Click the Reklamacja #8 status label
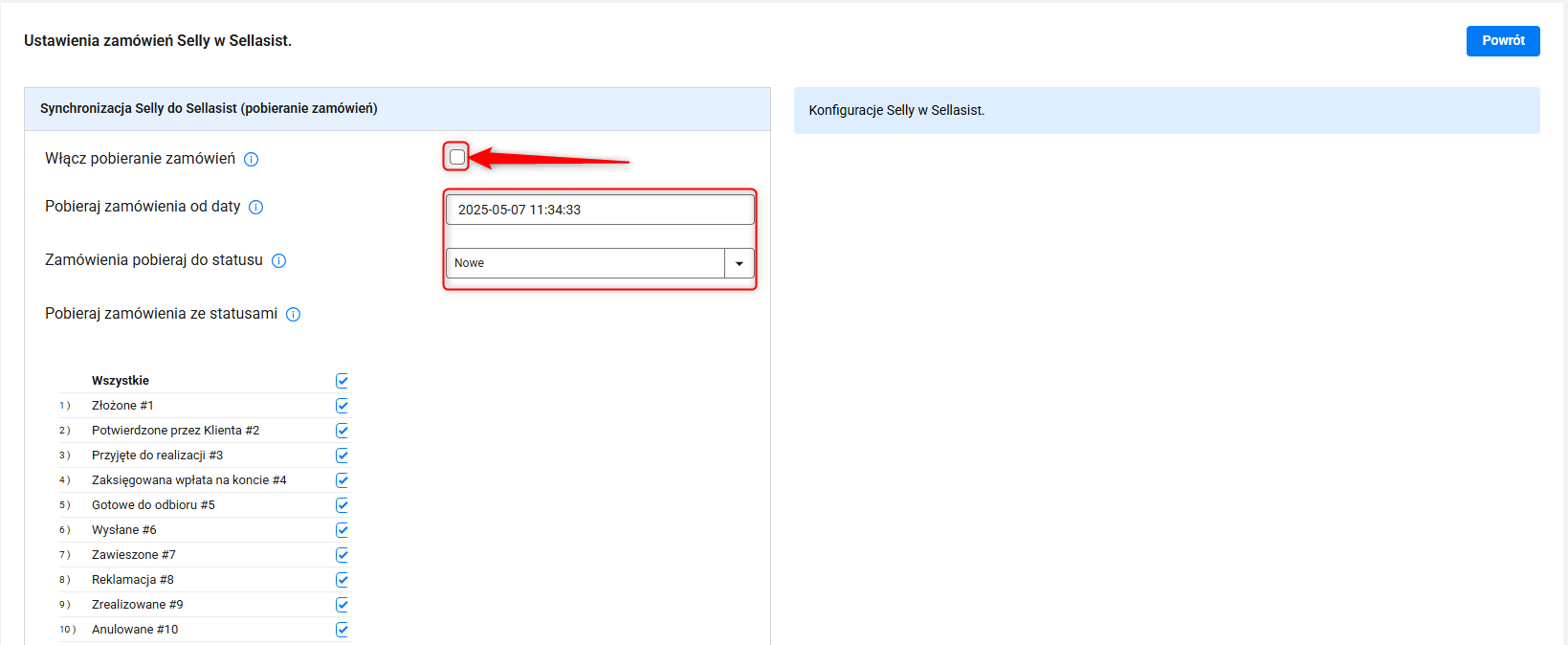Screen dimensions: 1568x645 133,580
